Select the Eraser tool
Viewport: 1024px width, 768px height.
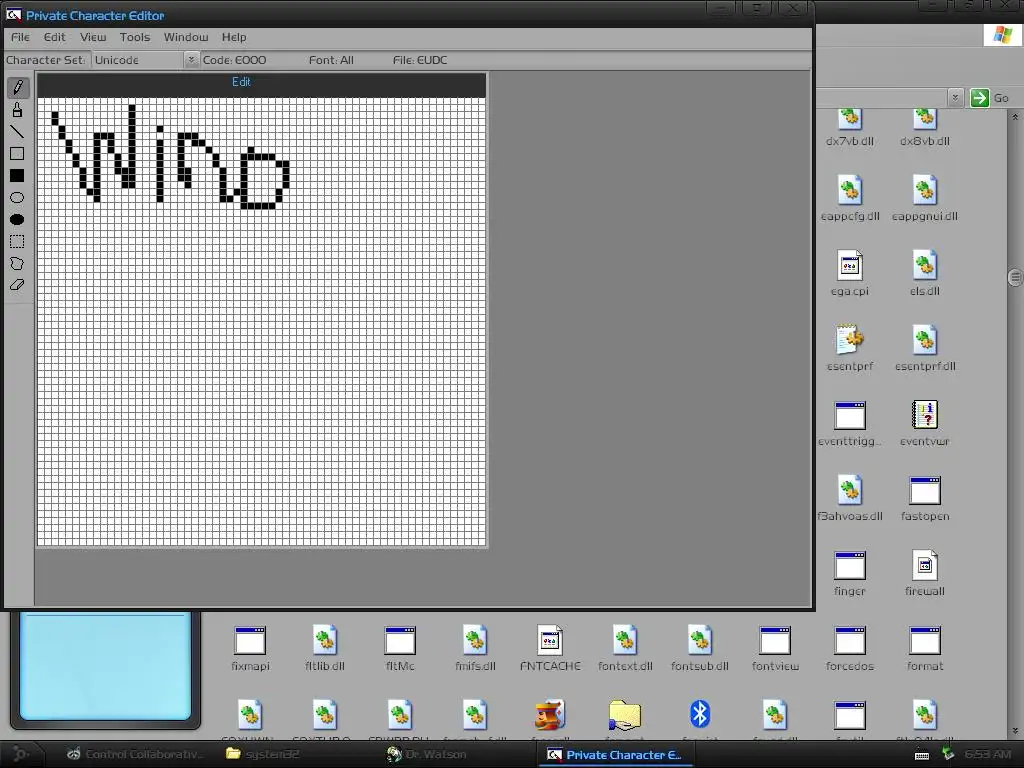point(18,285)
